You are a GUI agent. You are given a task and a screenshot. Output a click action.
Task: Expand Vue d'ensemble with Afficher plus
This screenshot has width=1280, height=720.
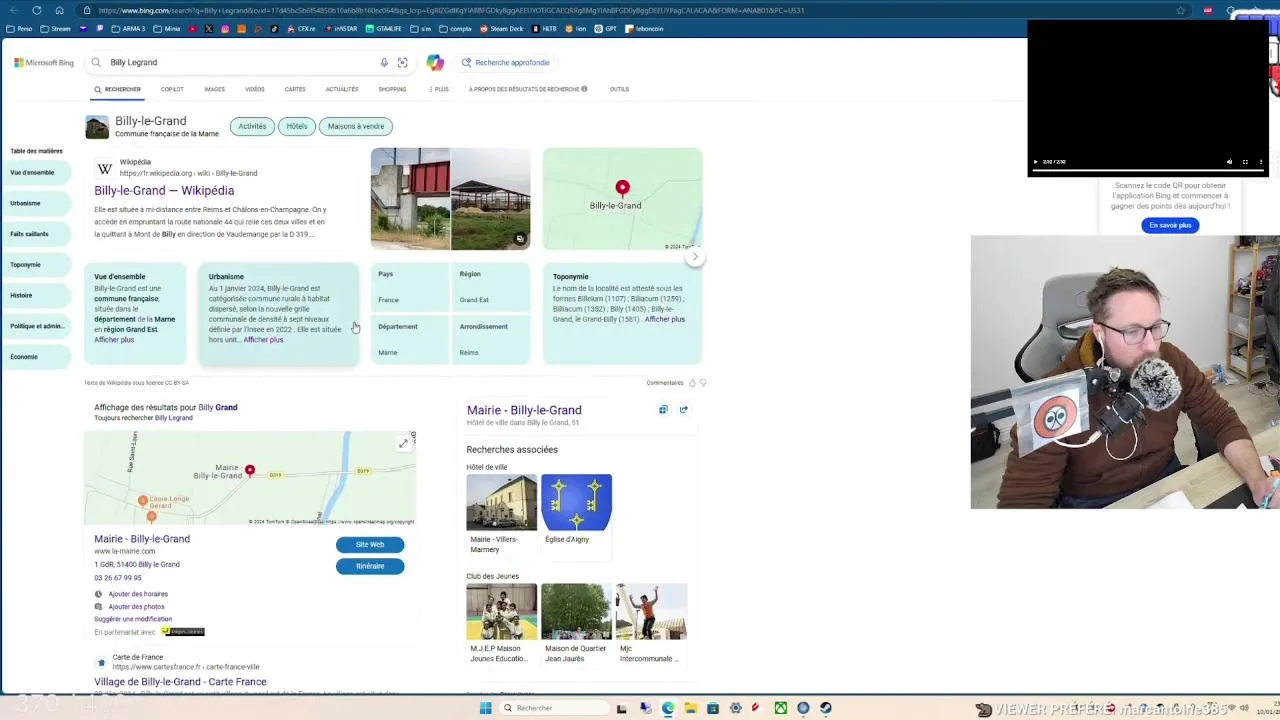tap(114, 340)
